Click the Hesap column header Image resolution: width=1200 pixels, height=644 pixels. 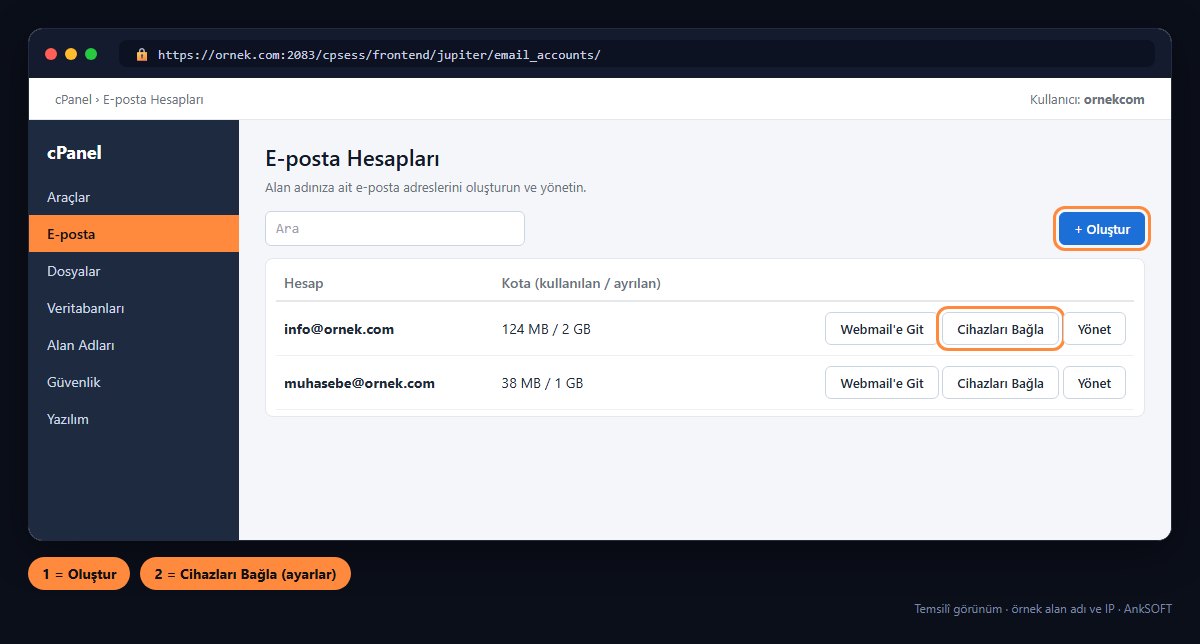[304, 284]
